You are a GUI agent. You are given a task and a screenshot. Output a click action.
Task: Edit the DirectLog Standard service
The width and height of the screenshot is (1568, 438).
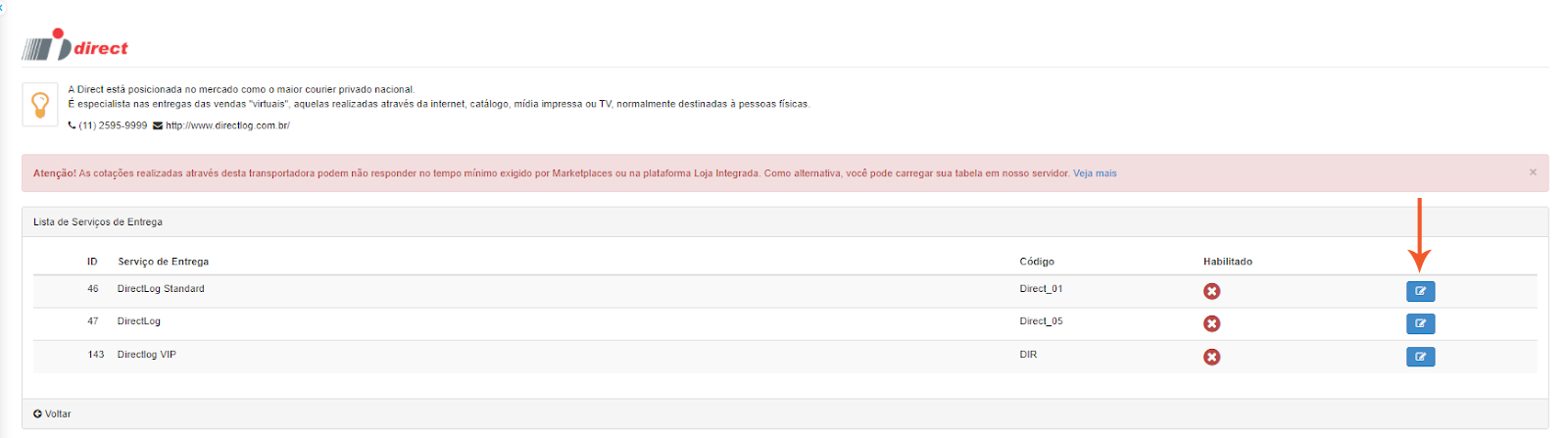click(x=1420, y=291)
